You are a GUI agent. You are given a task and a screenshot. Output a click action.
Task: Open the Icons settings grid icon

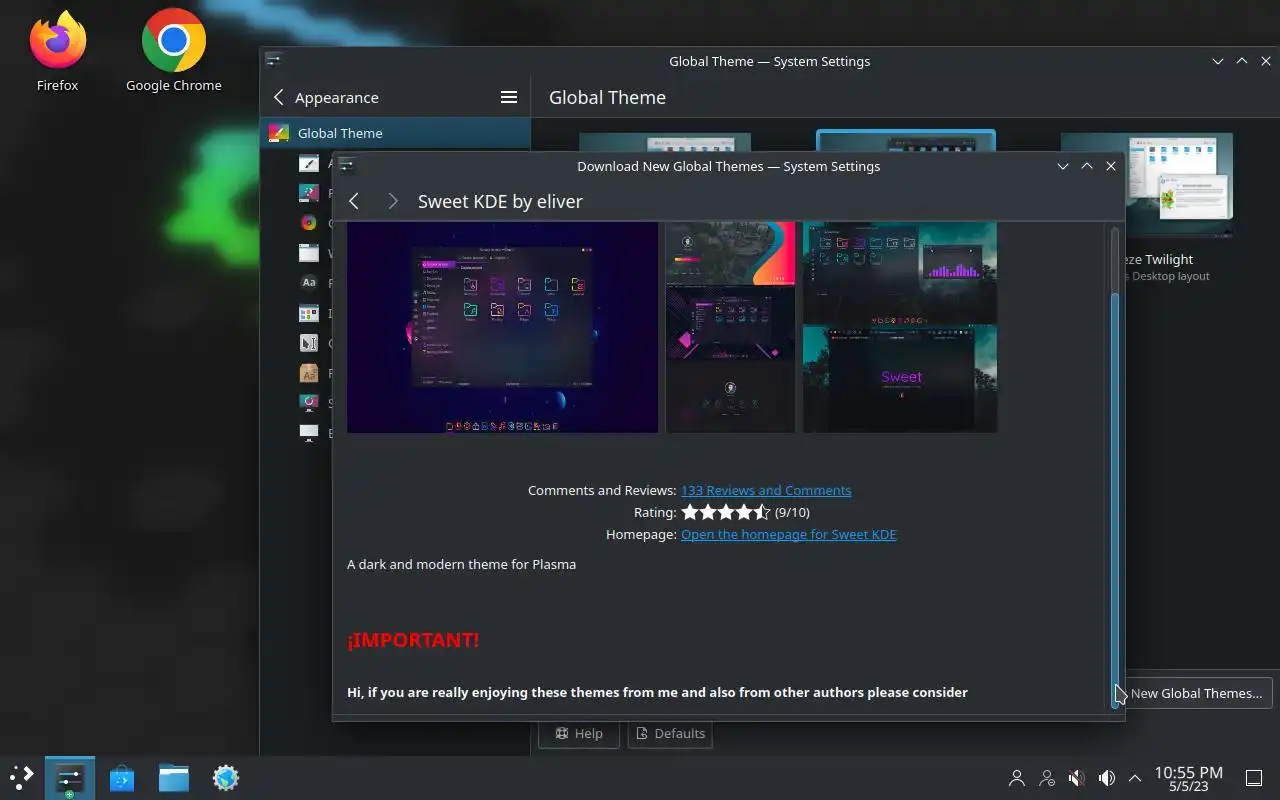[x=309, y=313]
